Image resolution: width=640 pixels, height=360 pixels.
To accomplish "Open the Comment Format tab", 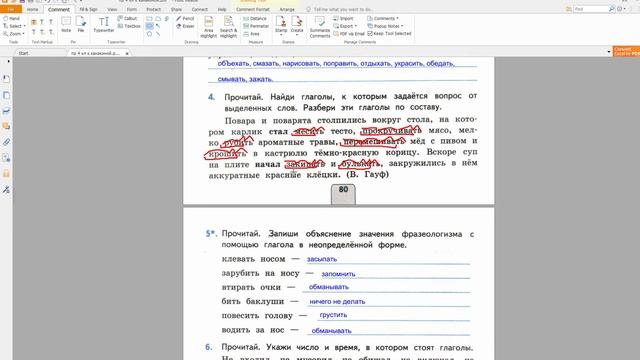I will (253, 9).
